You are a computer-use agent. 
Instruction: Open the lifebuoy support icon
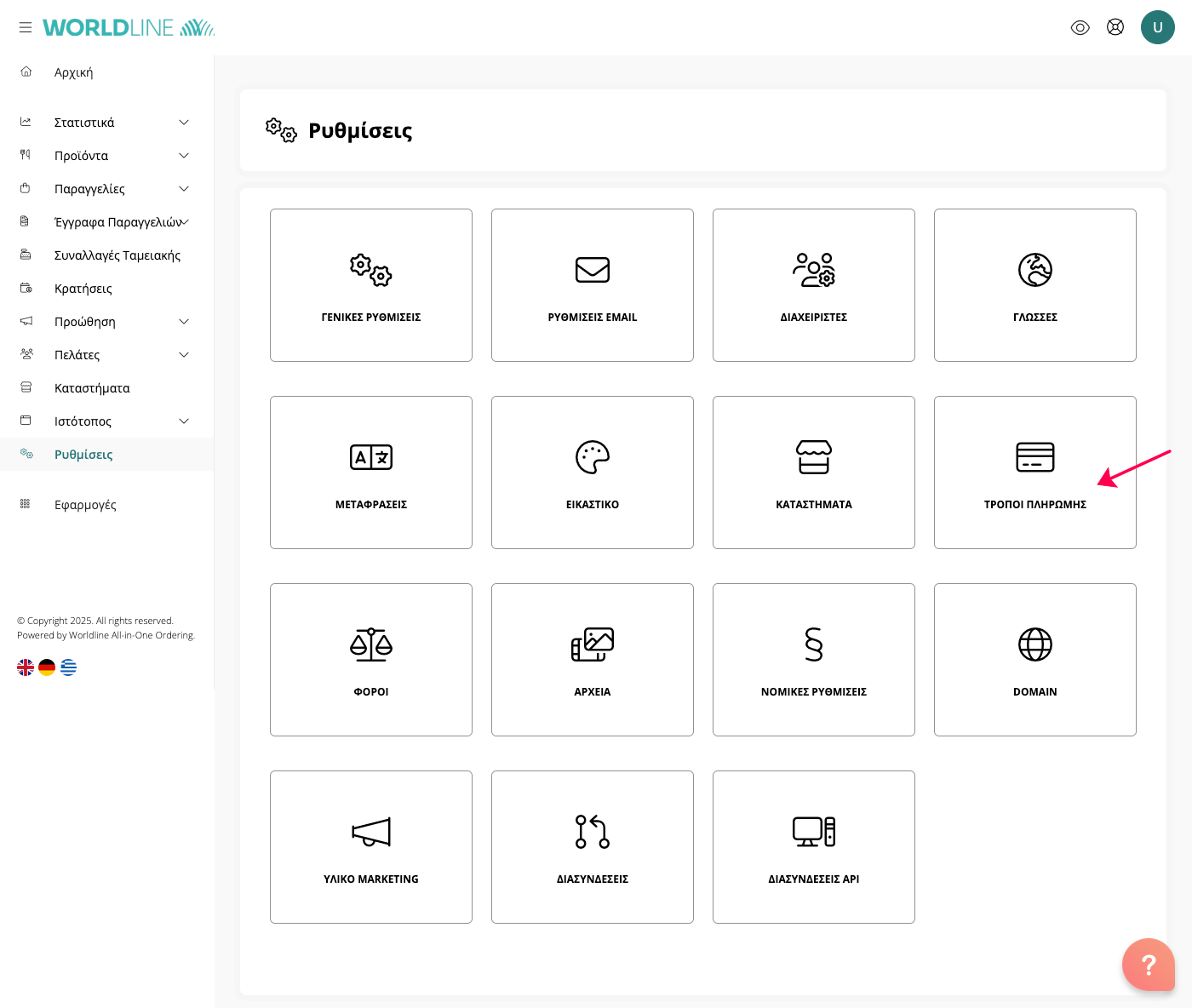coord(1115,27)
